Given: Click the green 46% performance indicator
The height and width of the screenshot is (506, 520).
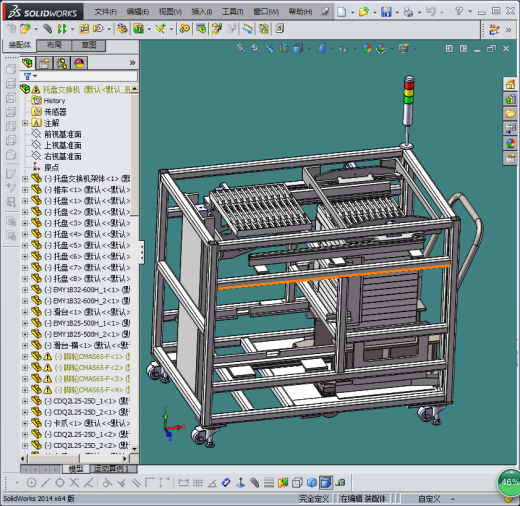Looking at the screenshot, I should (509, 482).
